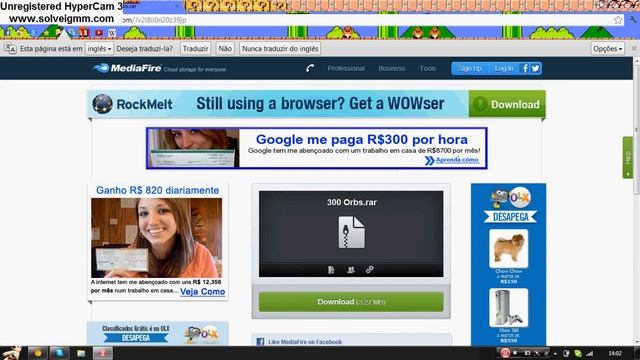Click the copy link chain icon
Image resolution: width=640 pixels, height=360 pixels.
pos(369,269)
